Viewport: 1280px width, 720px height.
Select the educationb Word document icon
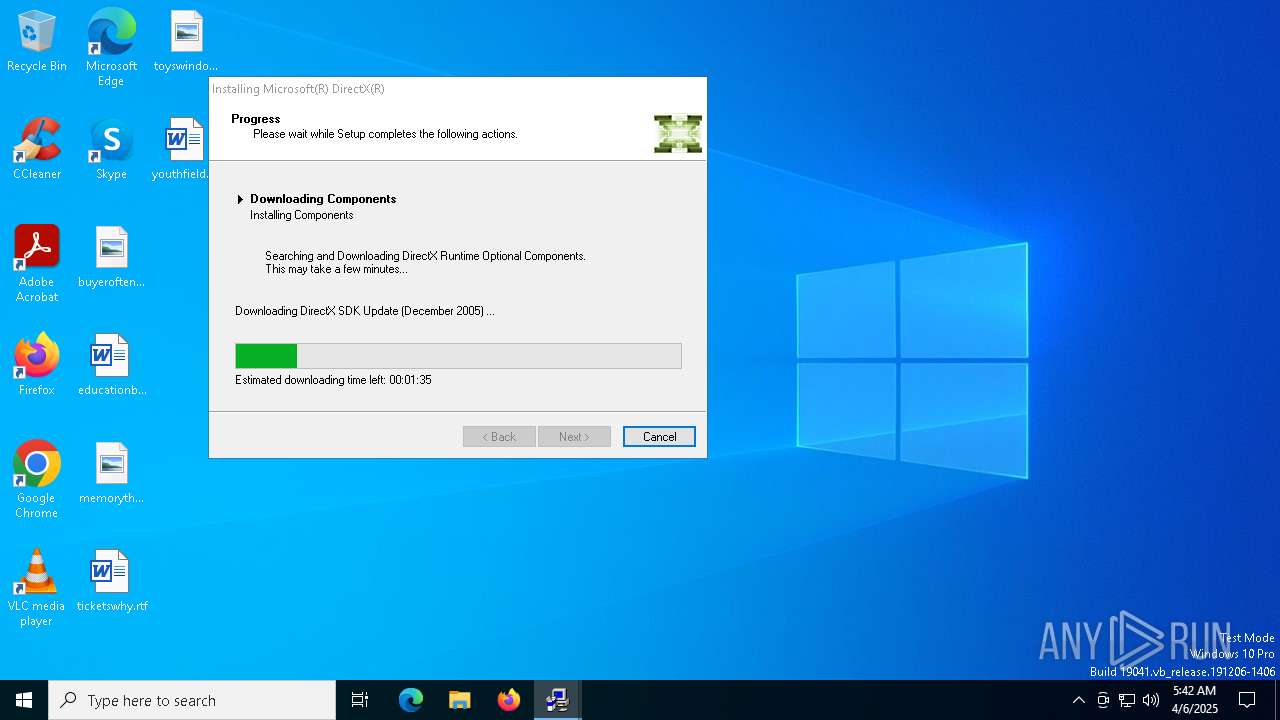[111, 366]
